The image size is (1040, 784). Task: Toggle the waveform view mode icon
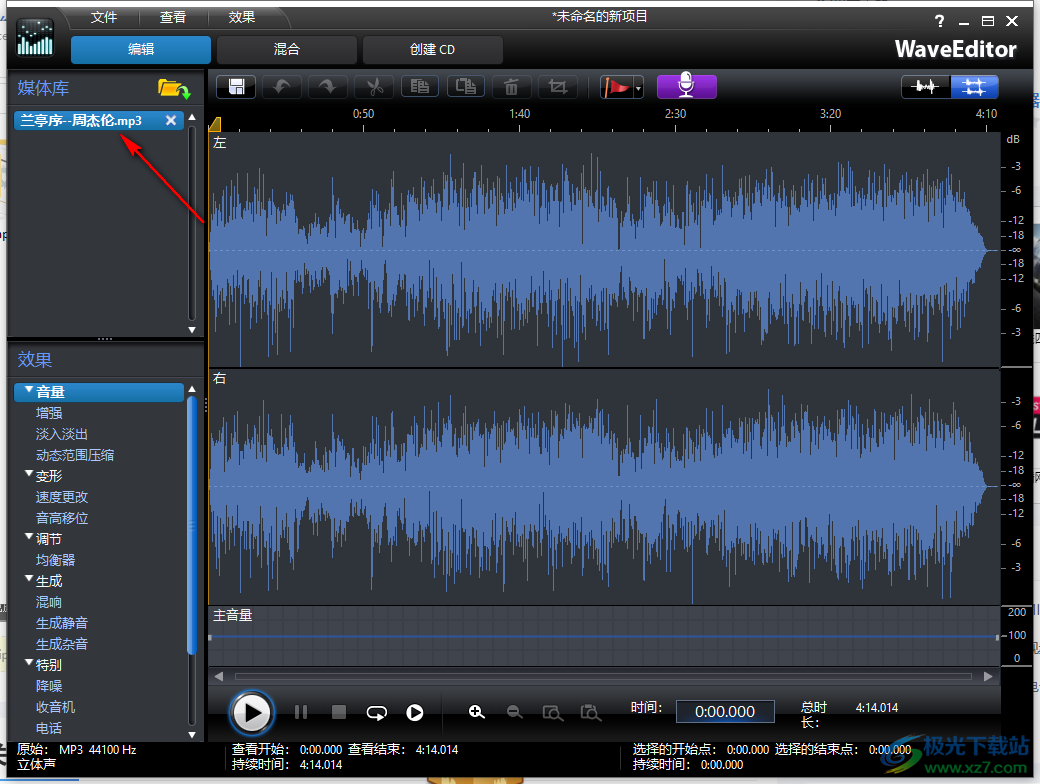pyautogui.click(x=925, y=87)
